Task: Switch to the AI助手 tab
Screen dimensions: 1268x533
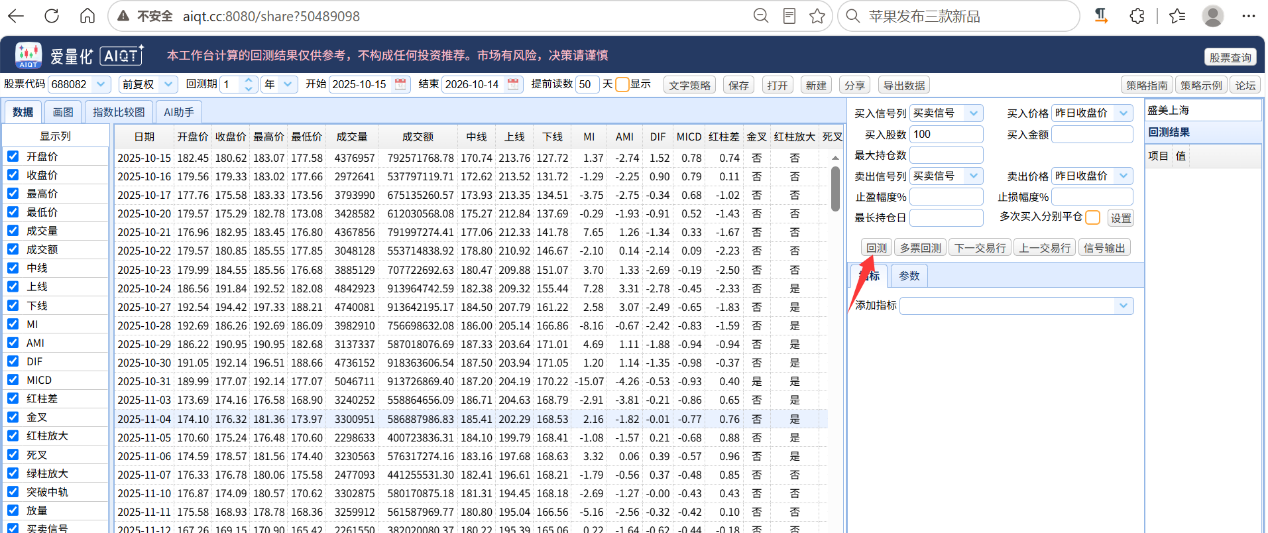Action: (178, 112)
